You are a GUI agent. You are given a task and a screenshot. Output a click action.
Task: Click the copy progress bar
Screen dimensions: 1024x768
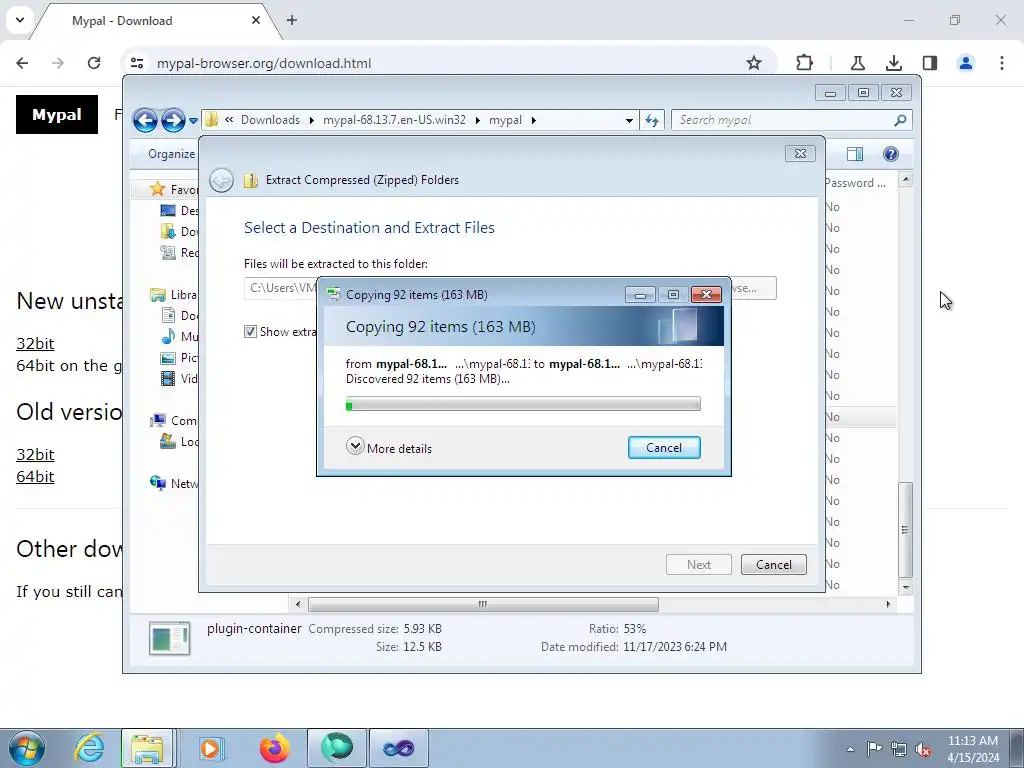(523, 405)
